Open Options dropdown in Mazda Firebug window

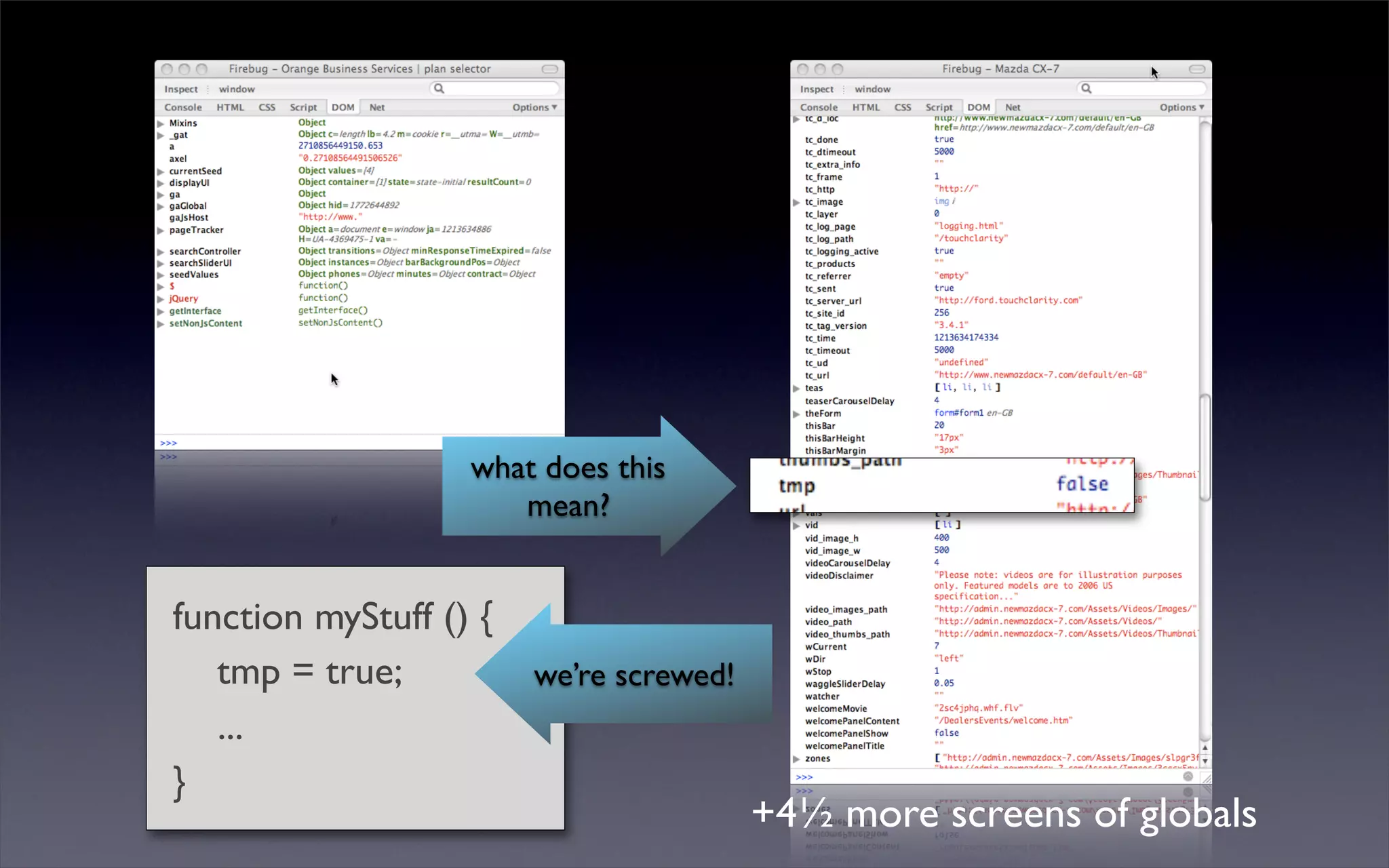1181,107
